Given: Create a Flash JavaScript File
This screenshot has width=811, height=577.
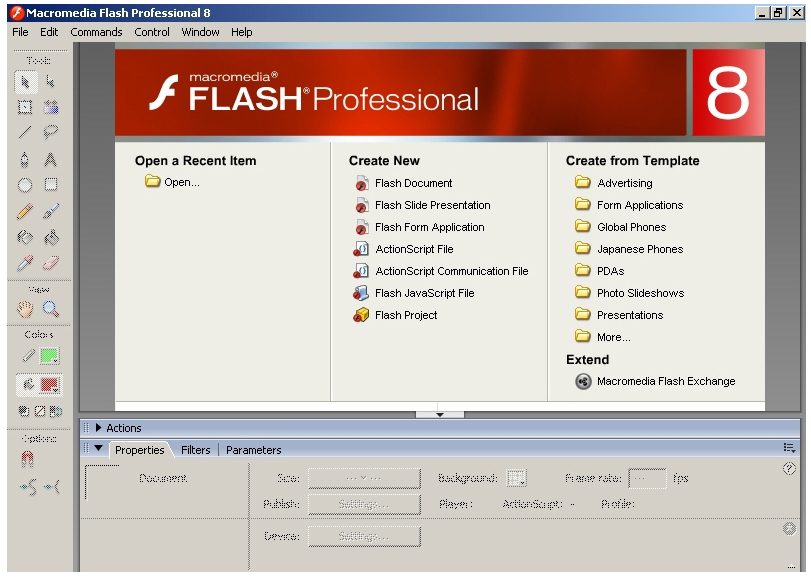Looking at the screenshot, I should 414,293.
